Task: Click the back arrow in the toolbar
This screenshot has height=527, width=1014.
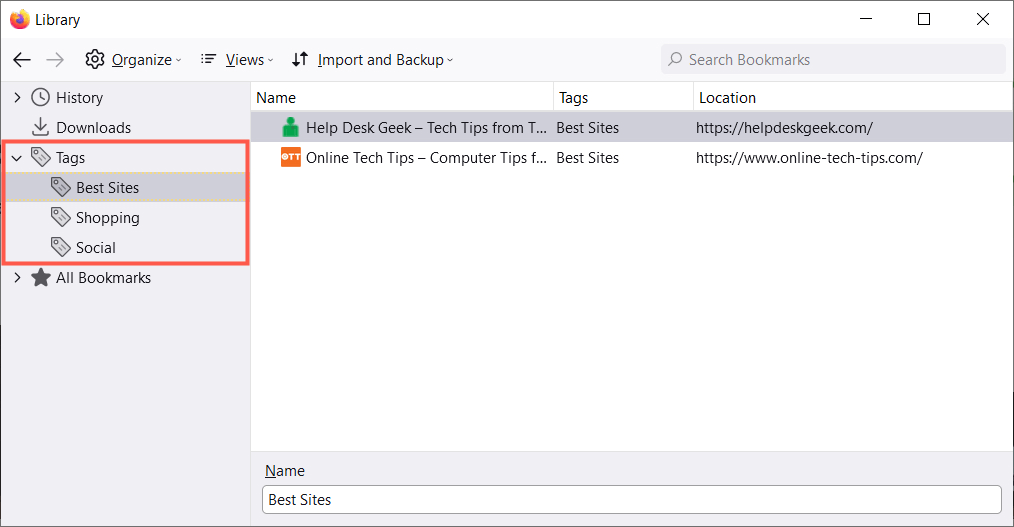Action: click(x=22, y=60)
